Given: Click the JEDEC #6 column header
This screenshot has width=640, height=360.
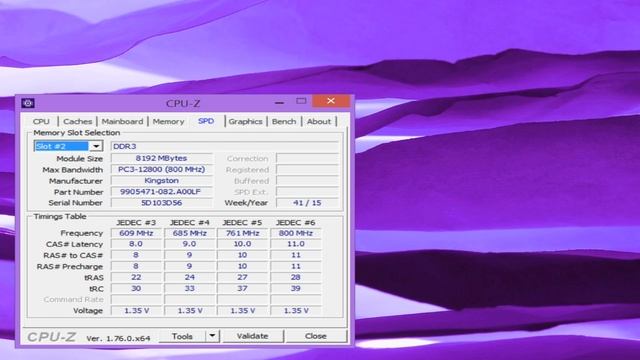Looking at the screenshot, I should (296, 222).
